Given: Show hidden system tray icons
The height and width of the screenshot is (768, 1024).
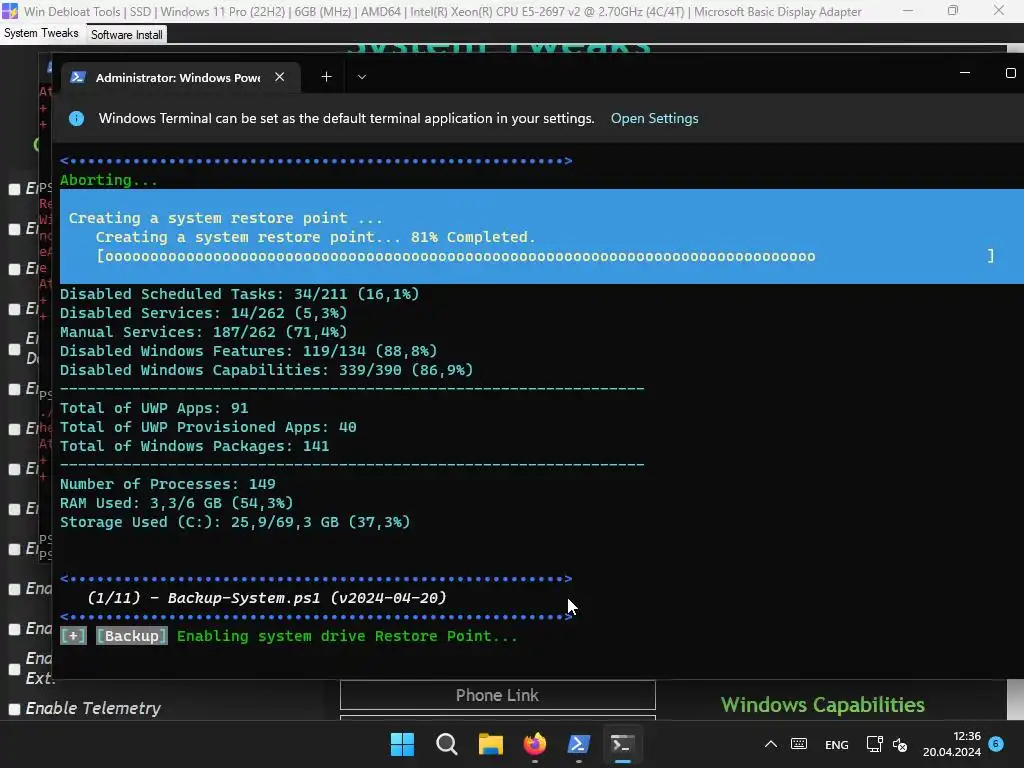Looking at the screenshot, I should (771, 744).
